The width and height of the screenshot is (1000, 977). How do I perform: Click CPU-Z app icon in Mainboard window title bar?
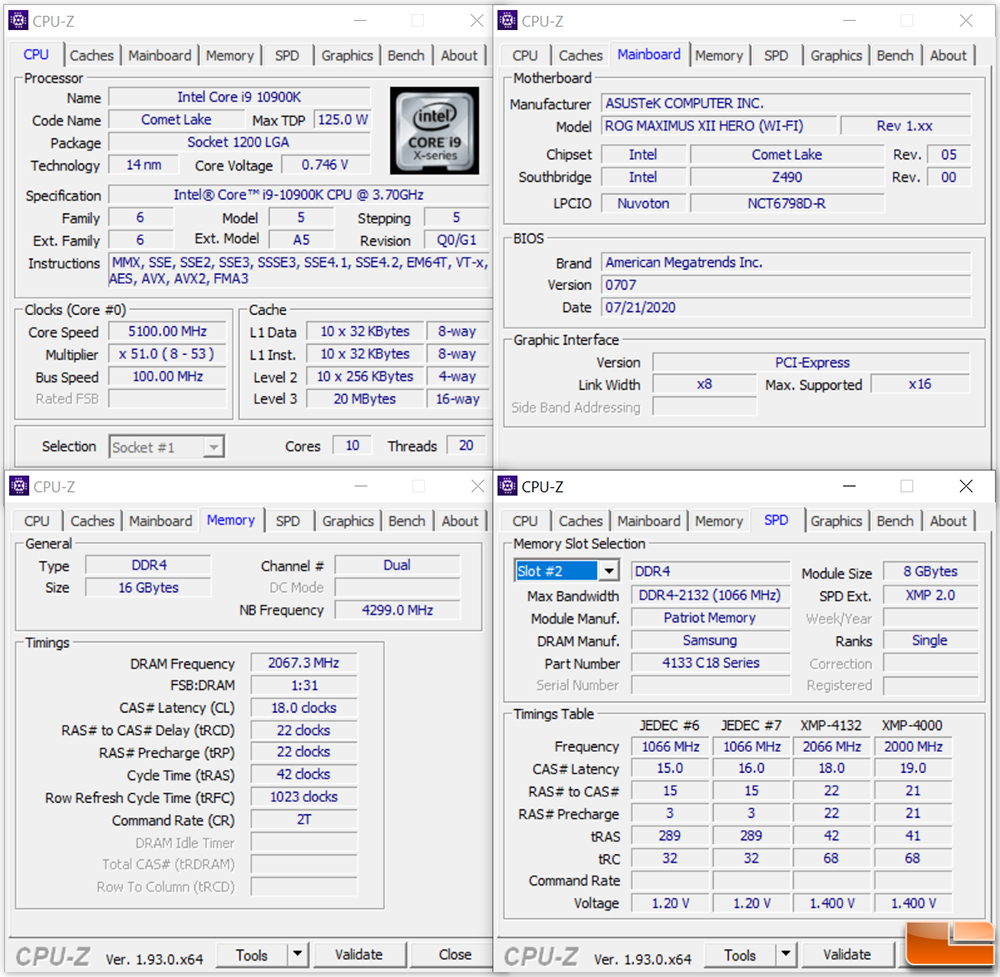[x=507, y=21]
